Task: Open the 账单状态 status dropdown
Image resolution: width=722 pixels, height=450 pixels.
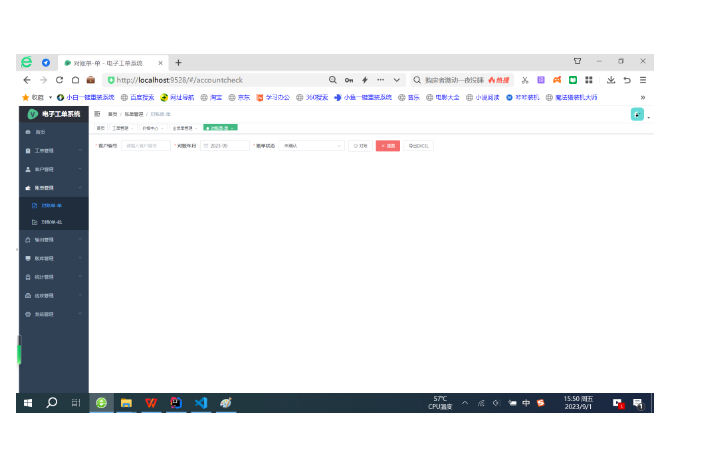Action: (x=297, y=145)
